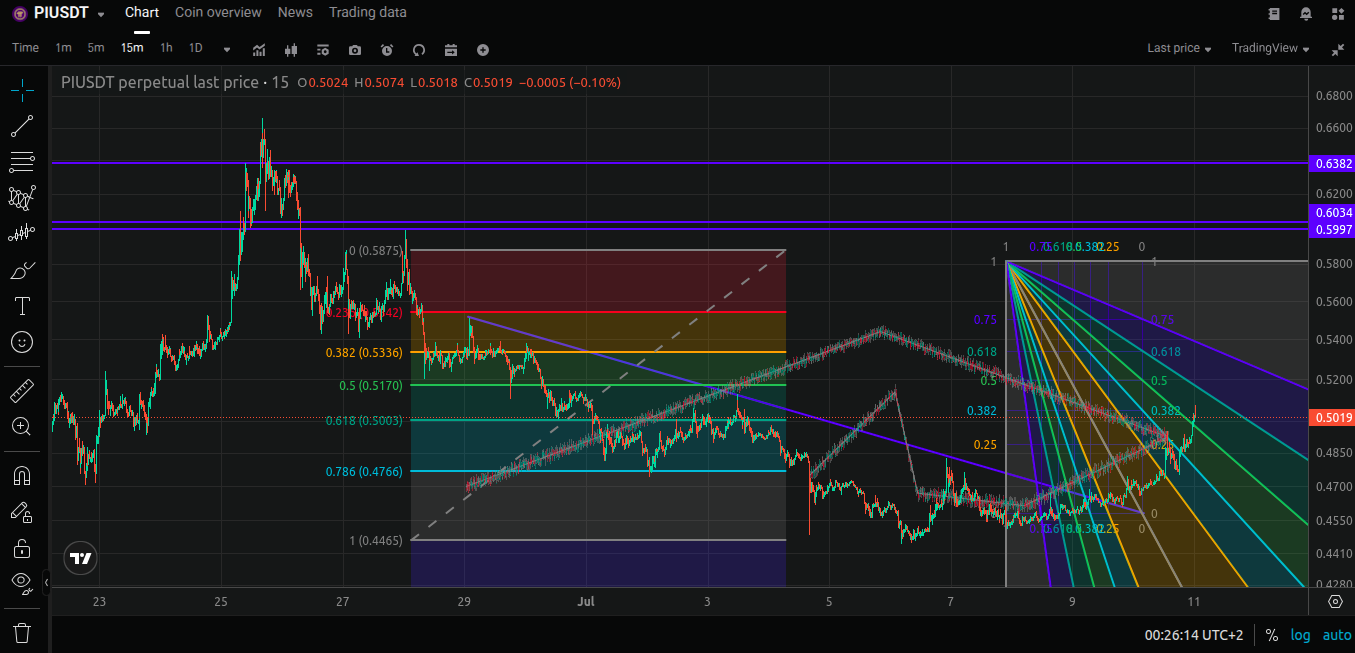Open the indicators menu in toolbar

(259, 49)
